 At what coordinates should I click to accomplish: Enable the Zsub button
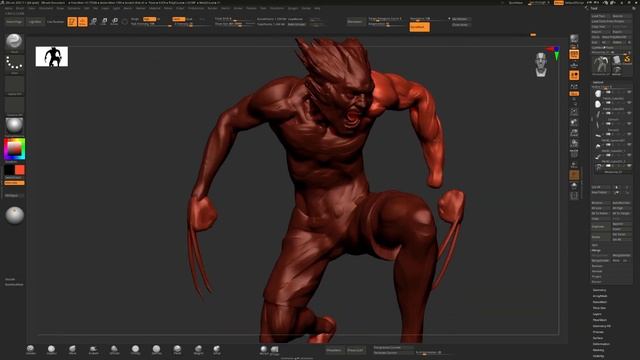[189, 19]
